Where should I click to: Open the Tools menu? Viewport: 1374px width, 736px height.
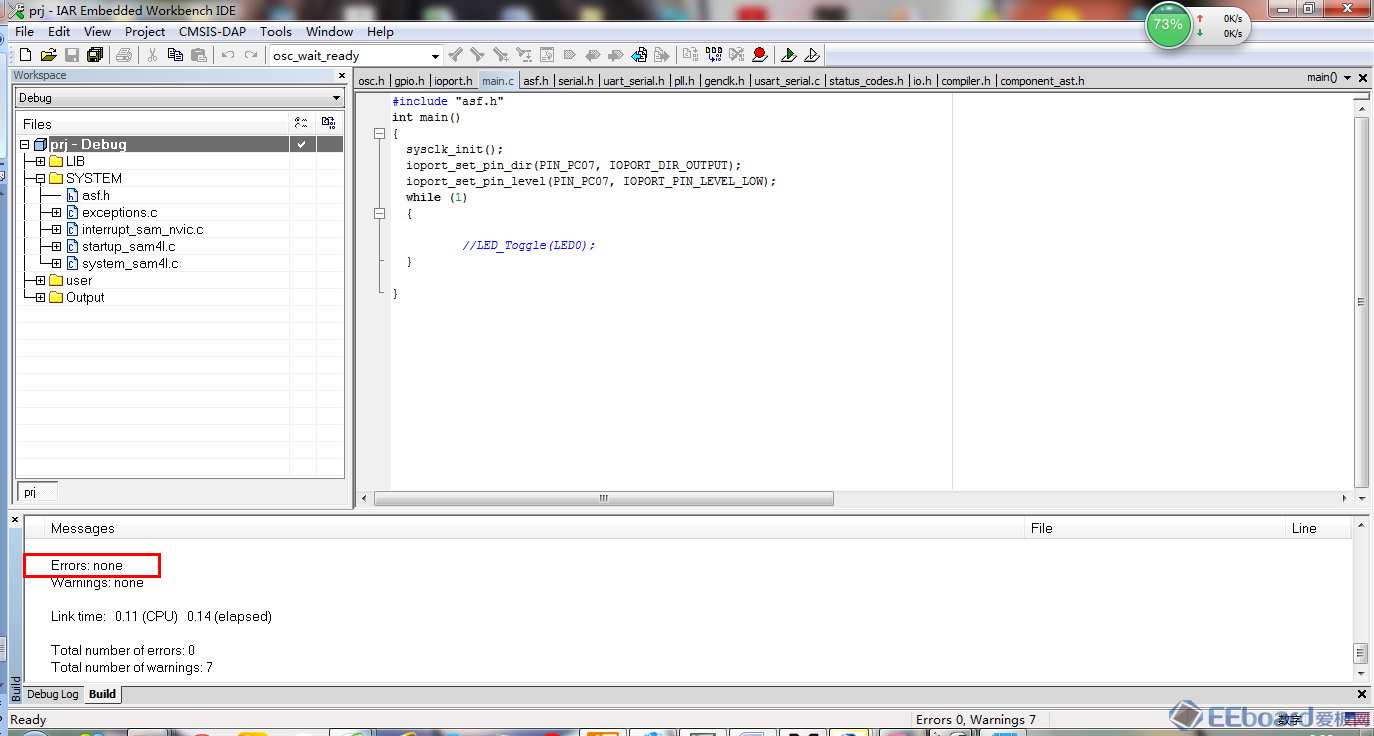pos(276,31)
